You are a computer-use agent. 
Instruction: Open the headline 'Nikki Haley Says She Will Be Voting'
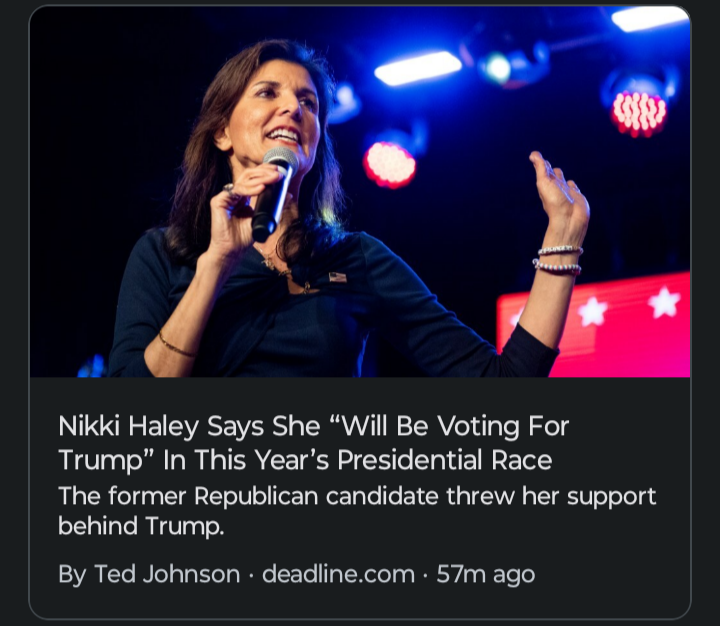click(288, 426)
